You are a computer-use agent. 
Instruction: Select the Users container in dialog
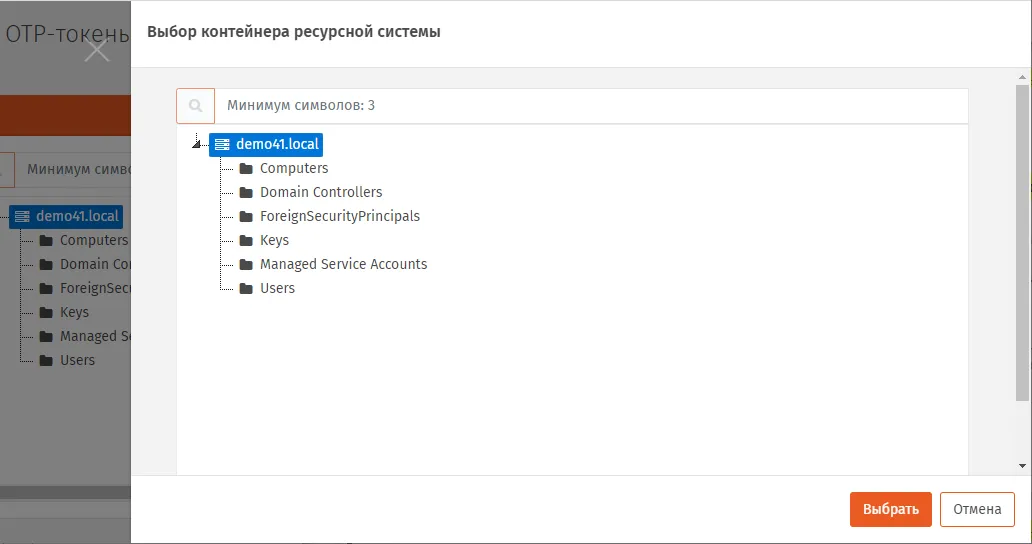click(277, 288)
